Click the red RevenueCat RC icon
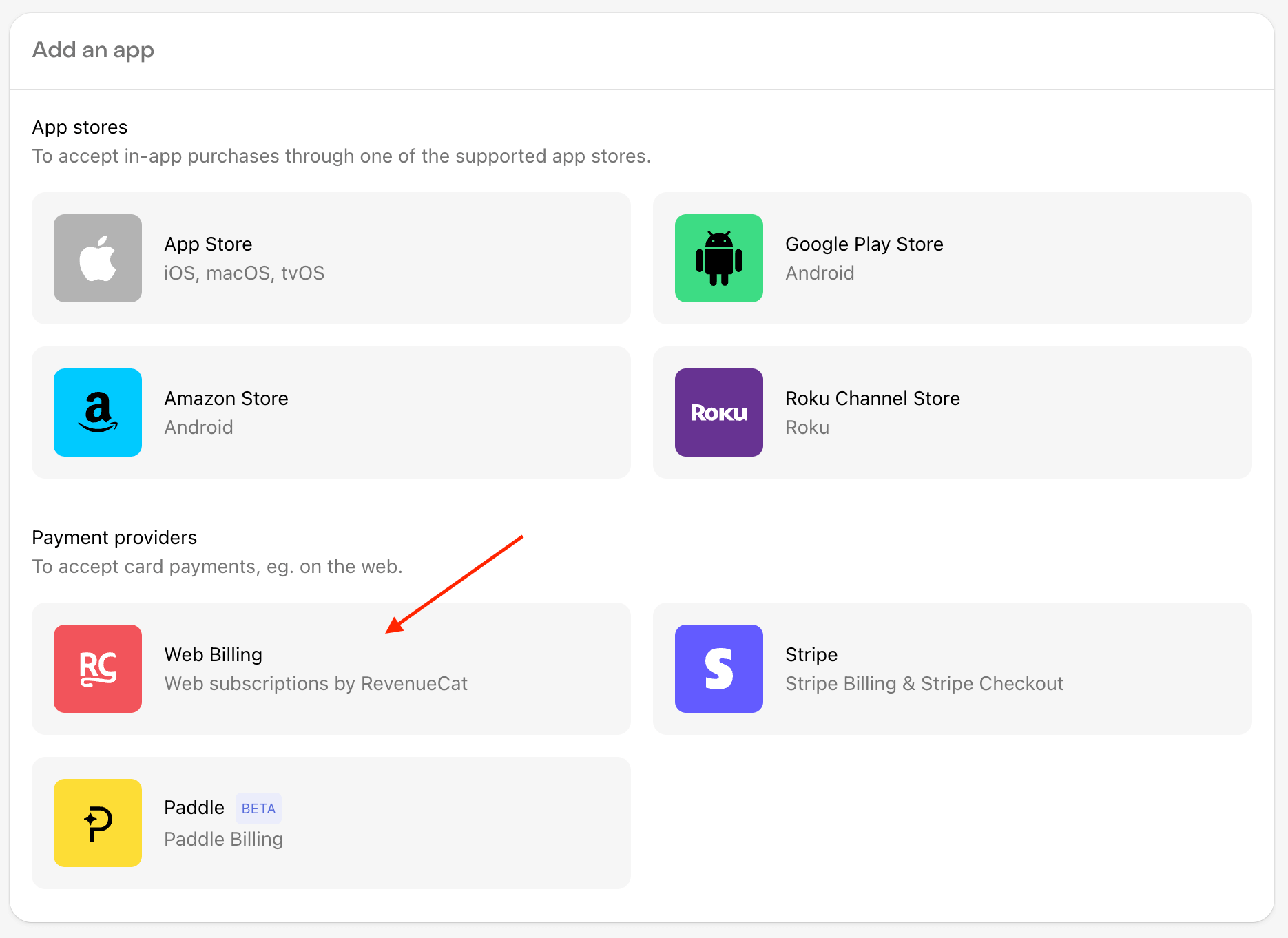Viewport: 1288px width, 938px height. pyautogui.click(x=98, y=669)
